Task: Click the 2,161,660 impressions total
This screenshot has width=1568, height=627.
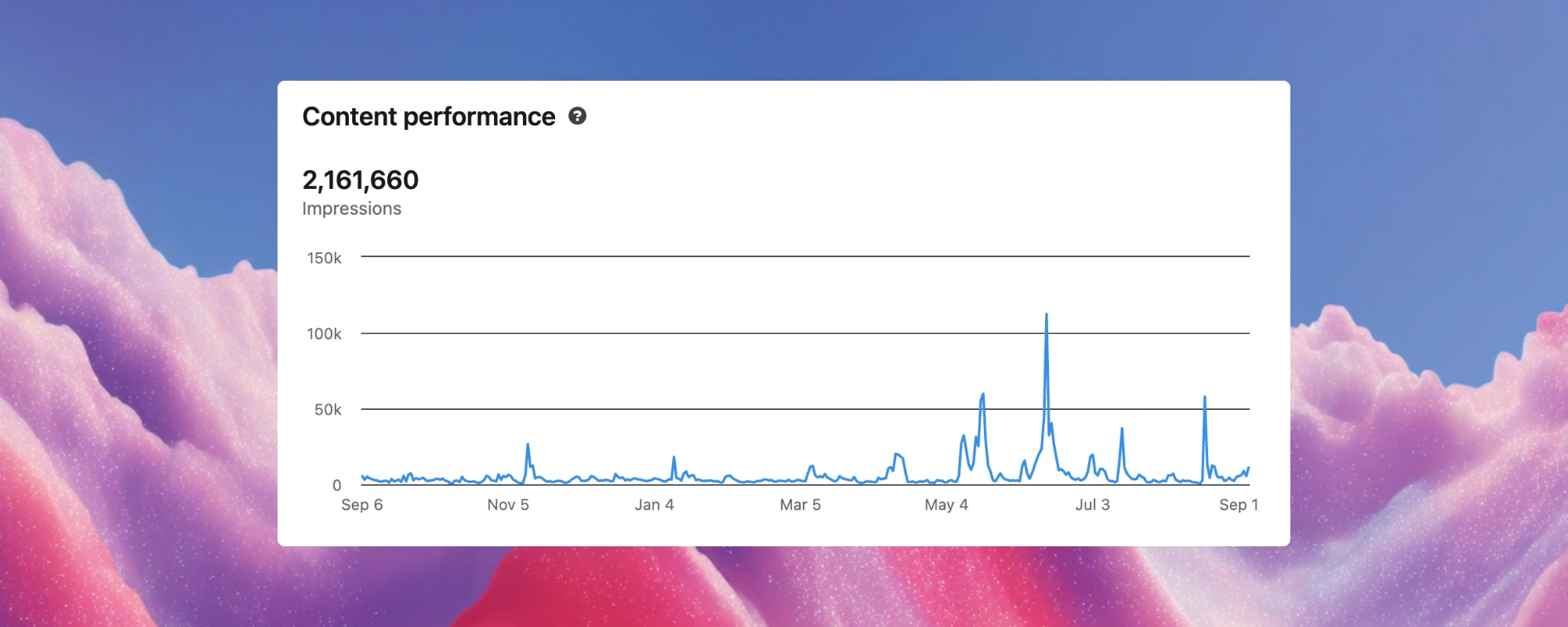Action: 361,180
